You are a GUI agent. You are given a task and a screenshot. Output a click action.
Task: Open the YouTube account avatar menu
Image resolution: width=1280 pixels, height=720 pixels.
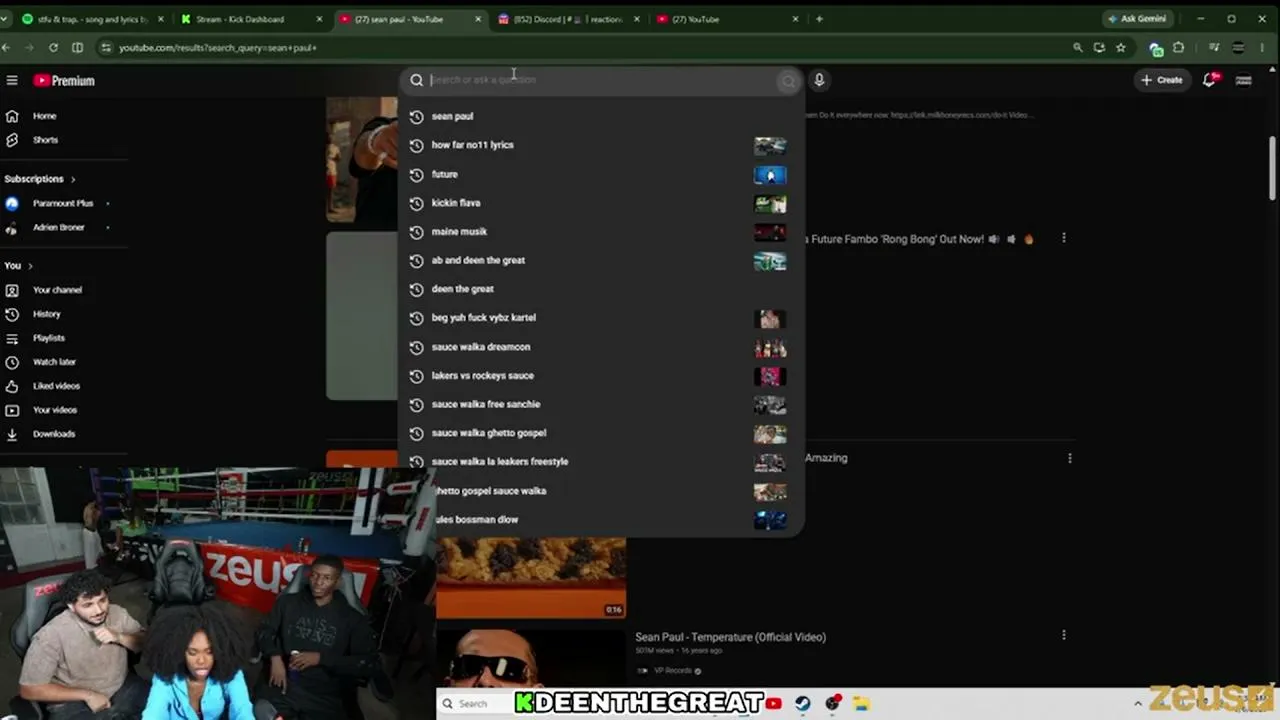[1244, 80]
